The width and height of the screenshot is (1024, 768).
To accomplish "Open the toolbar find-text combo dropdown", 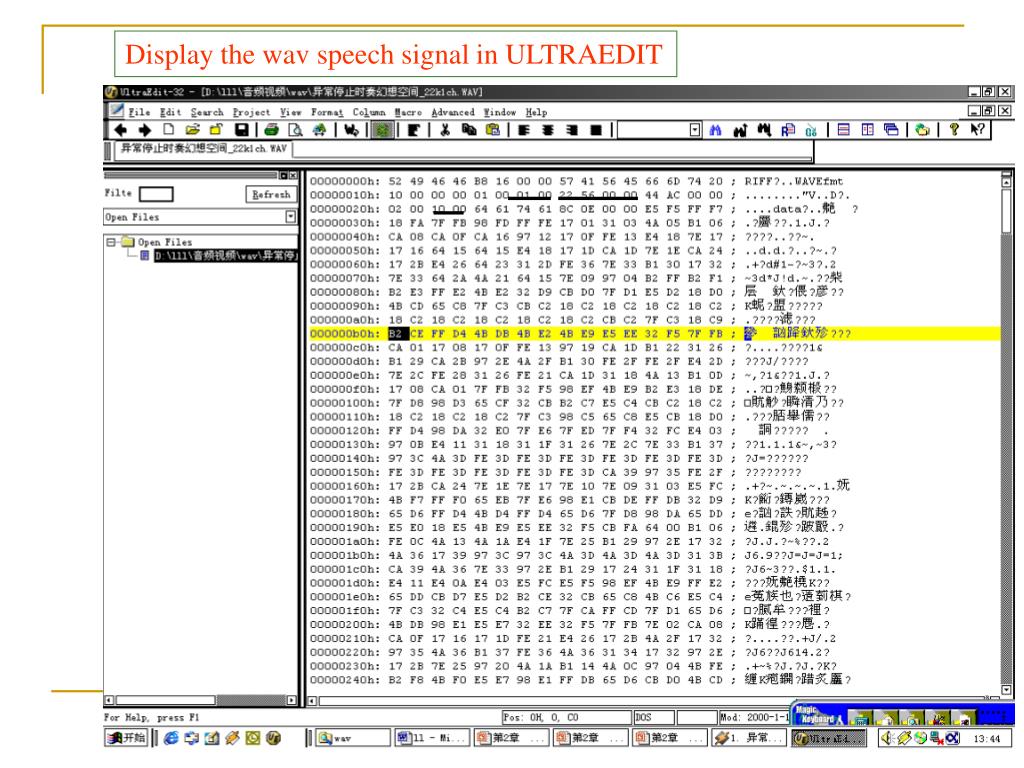I will [696, 130].
